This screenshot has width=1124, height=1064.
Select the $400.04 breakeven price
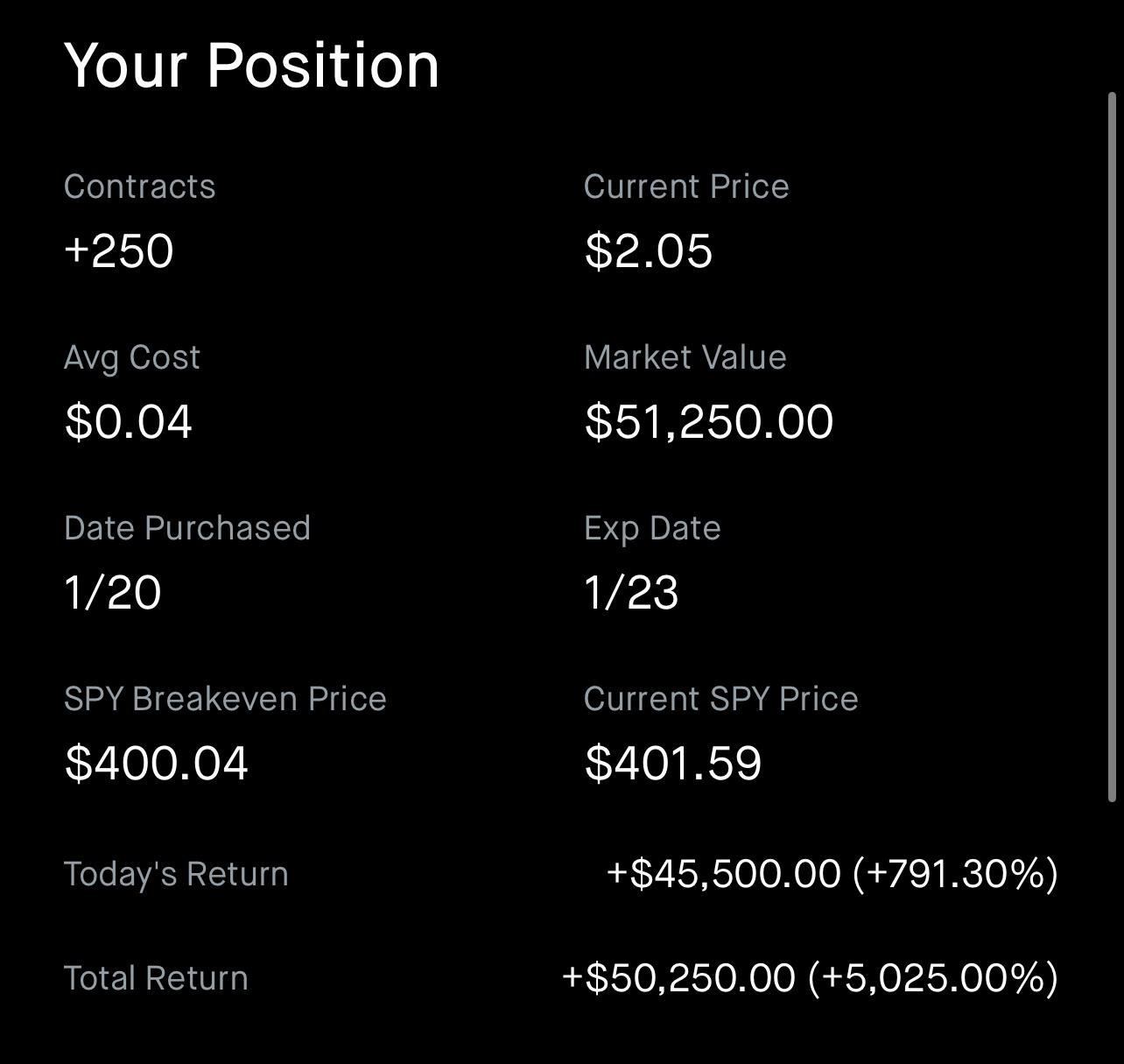[x=157, y=764]
